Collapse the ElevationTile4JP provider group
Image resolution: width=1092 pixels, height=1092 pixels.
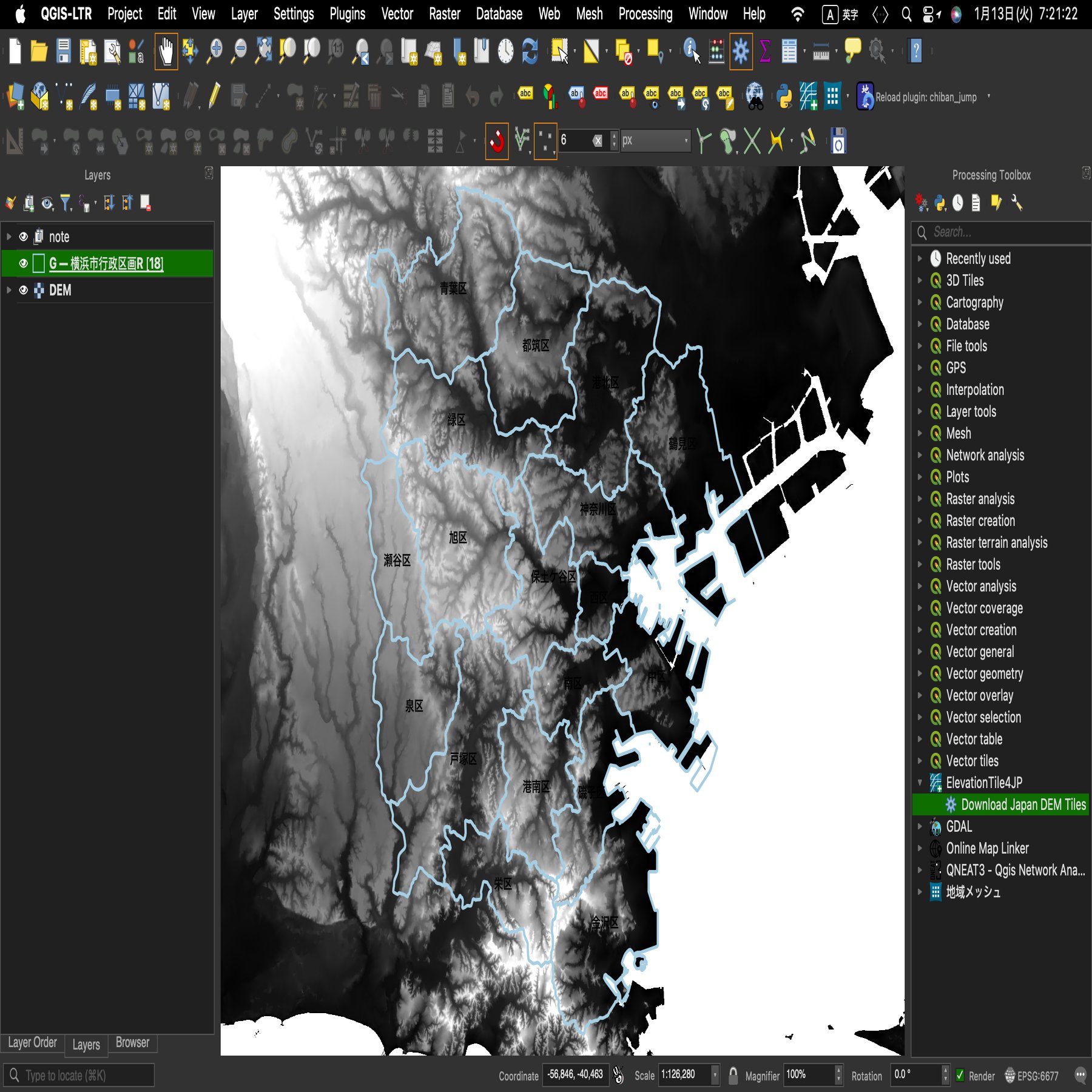[920, 783]
